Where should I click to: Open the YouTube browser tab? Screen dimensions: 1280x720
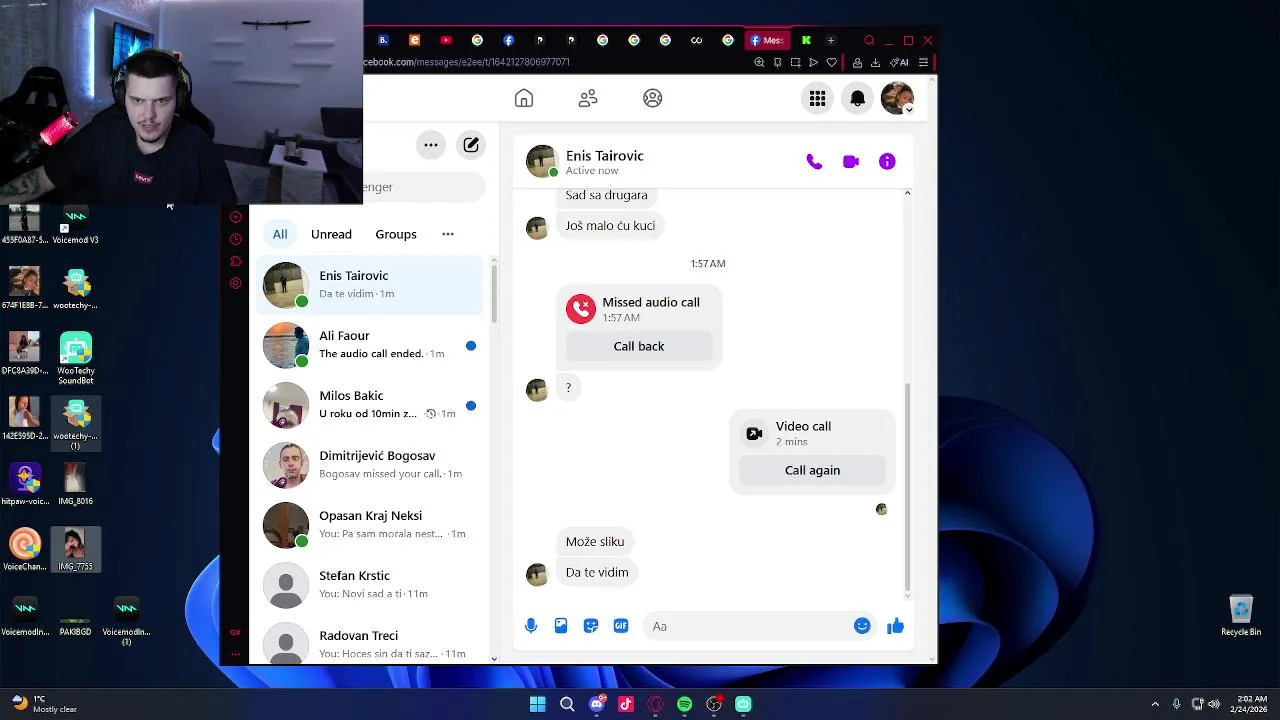[446, 40]
